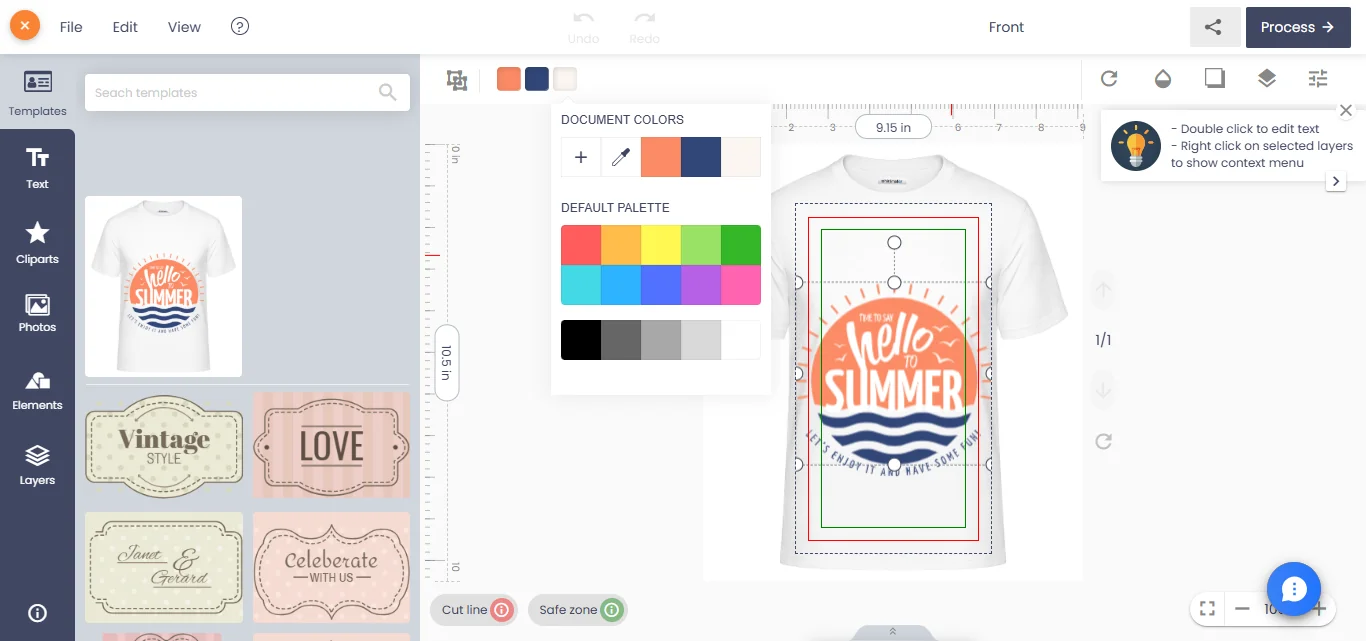
Task: Click the rotation handle above design
Action: 894,243
